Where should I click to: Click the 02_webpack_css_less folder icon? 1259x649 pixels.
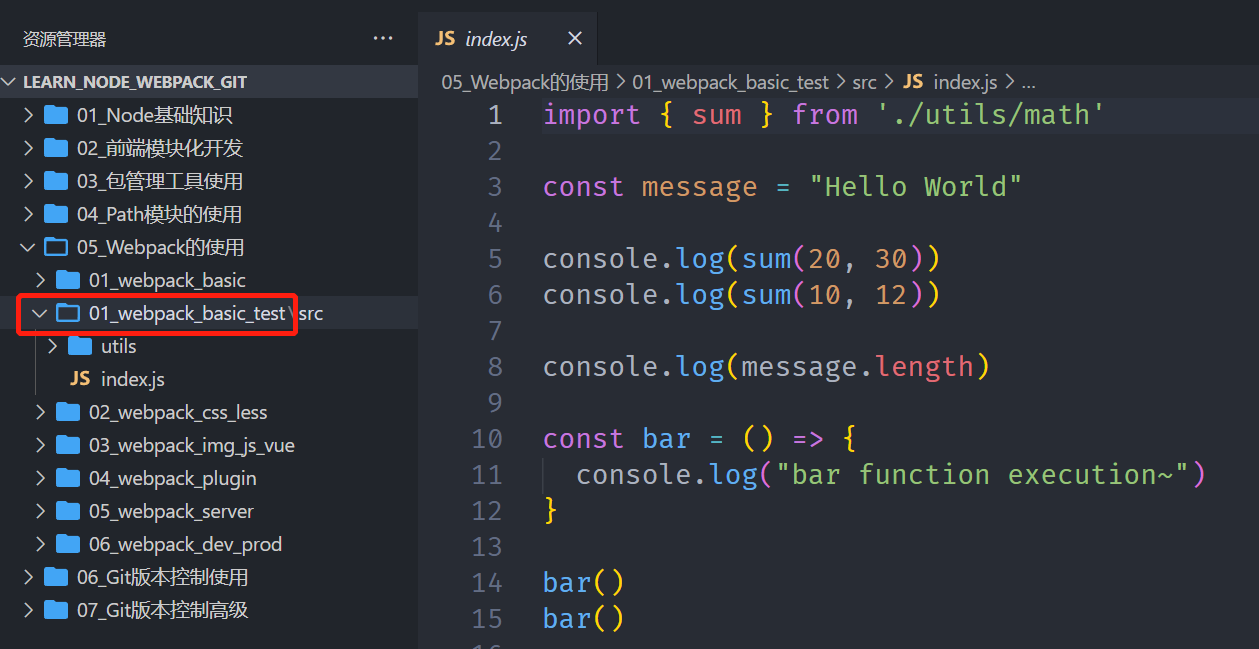coord(68,412)
